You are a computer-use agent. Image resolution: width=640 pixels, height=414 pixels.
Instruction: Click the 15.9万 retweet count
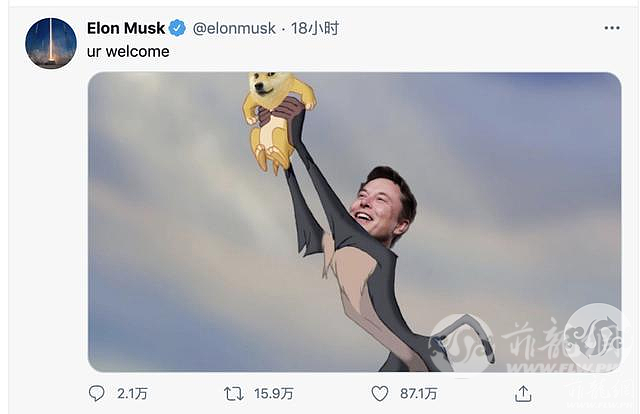273,394
